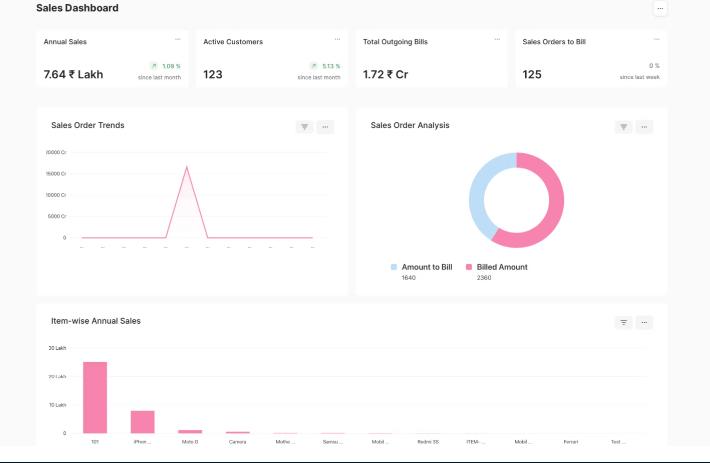This screenshot has width=710, height=463.
Task: Click the 20000 Cr y-axis label
Action: click(56, 153)
